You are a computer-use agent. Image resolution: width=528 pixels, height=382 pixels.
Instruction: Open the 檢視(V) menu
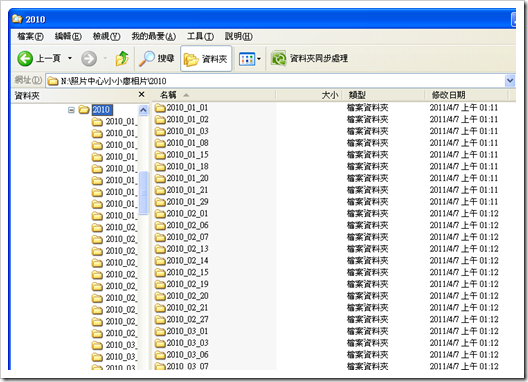tap(106, 36)
